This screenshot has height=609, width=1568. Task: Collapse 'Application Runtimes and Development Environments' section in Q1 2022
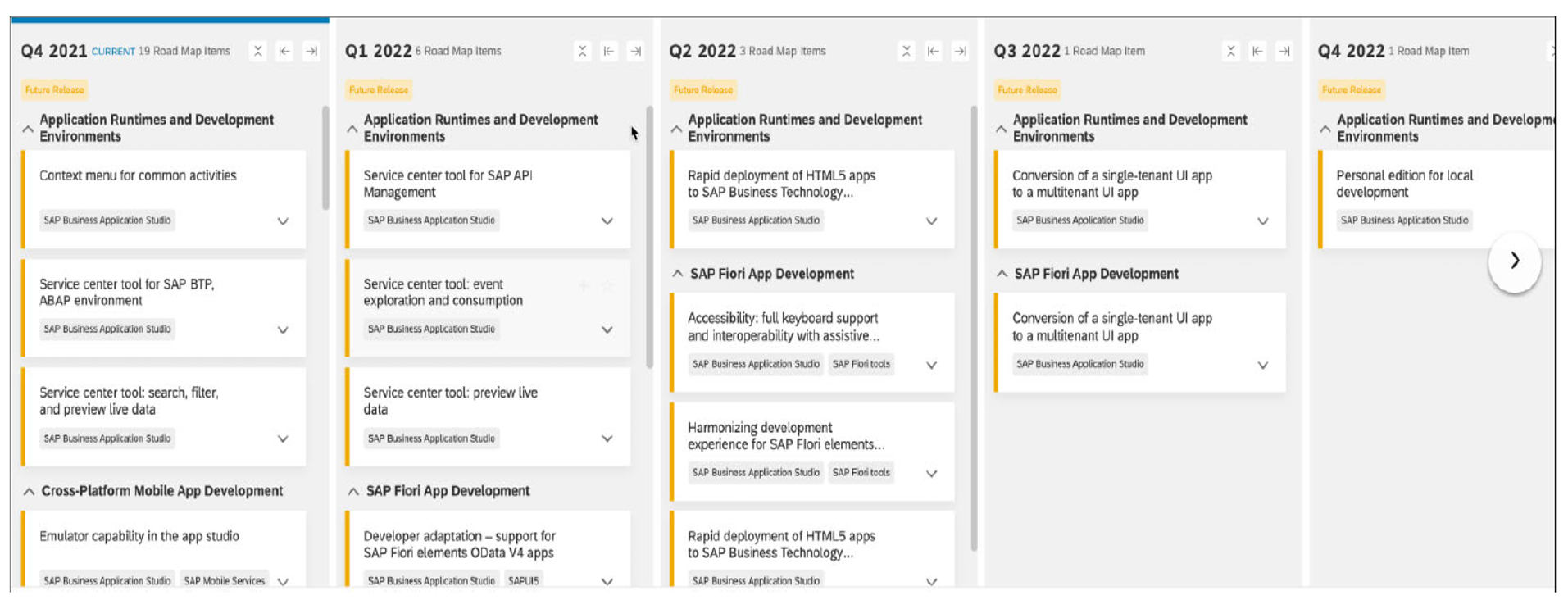click(352, 129)
